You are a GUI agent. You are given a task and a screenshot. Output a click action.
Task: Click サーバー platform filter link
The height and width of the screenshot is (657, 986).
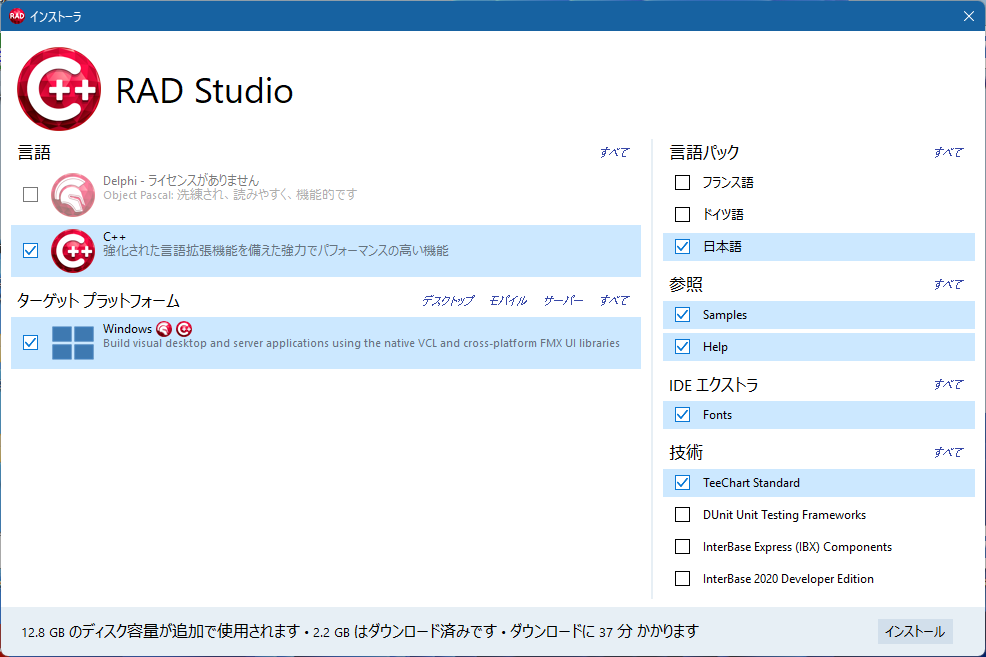click(563, 301)
